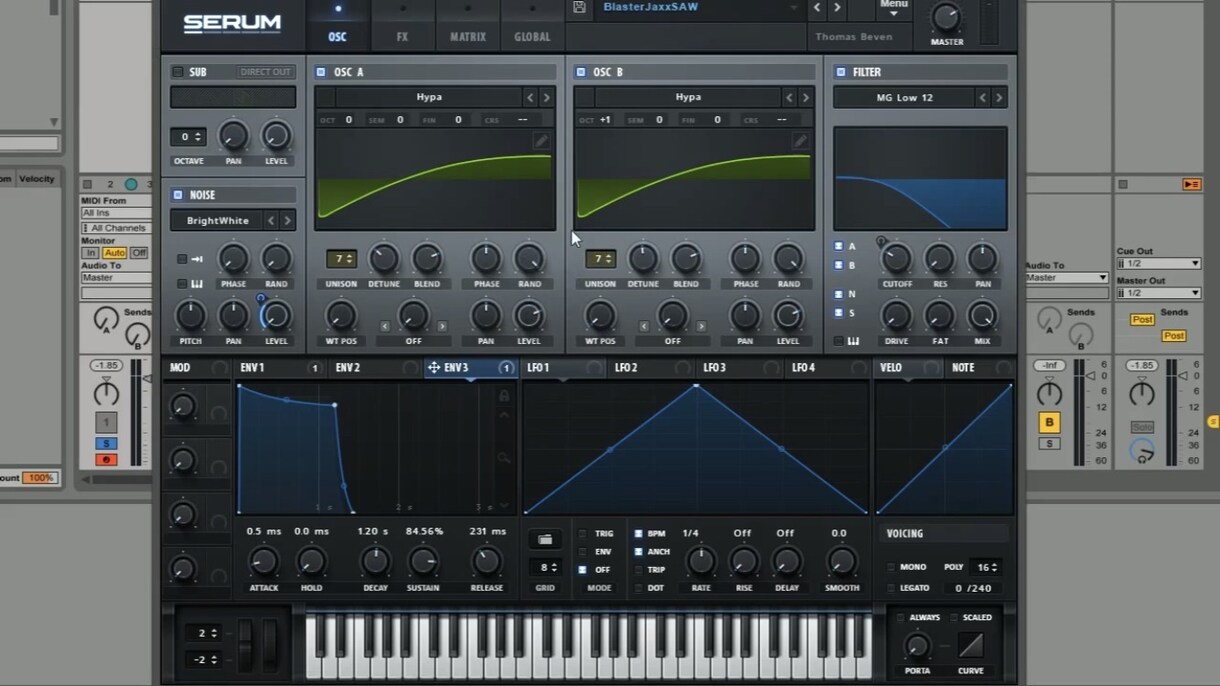Click the OSC A waveform edit pencil
Image resolution: width=1220 pixels, height=686 pixels.
541,141
